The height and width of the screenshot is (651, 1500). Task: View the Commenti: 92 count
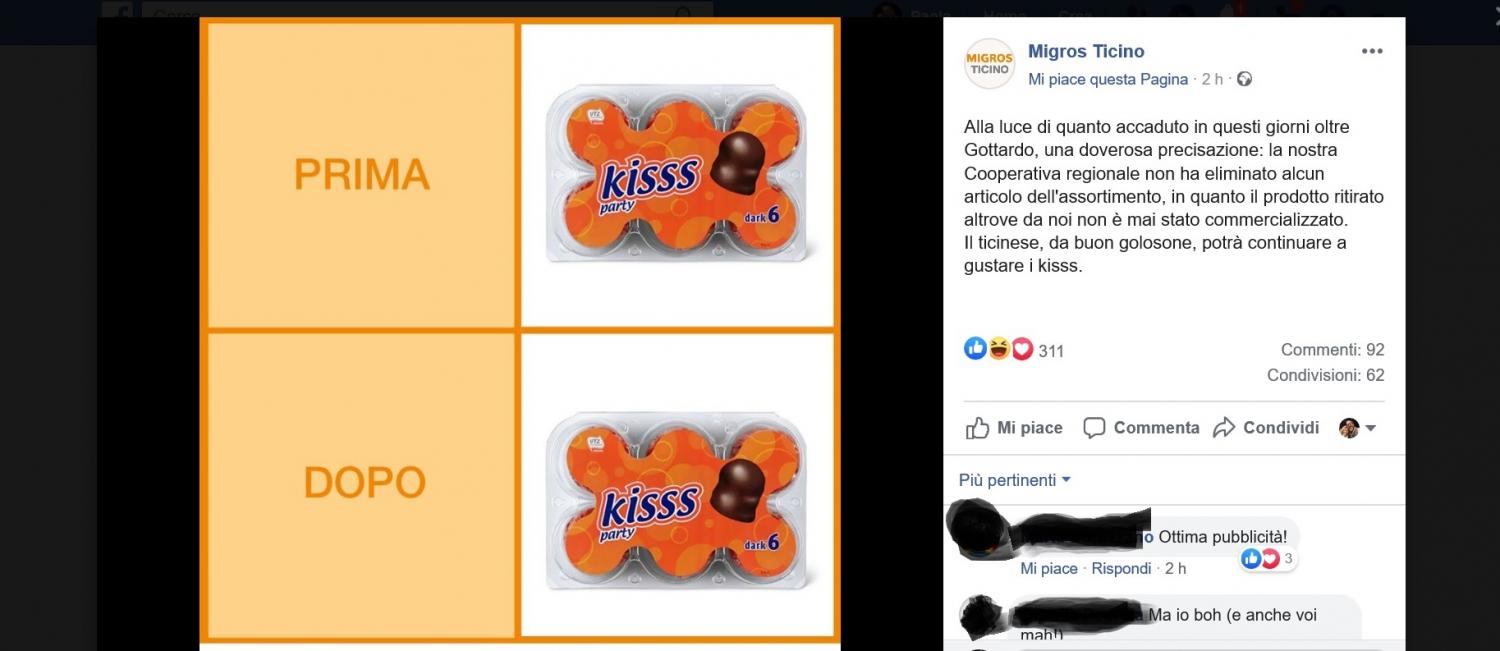click(1332, 350)
